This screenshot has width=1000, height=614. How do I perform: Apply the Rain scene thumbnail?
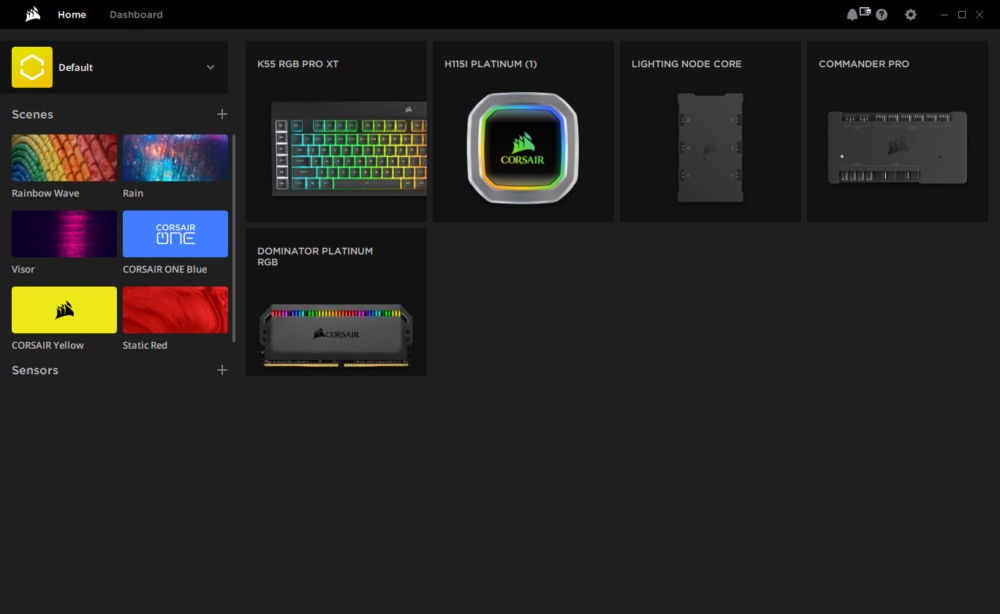(175, 157)
